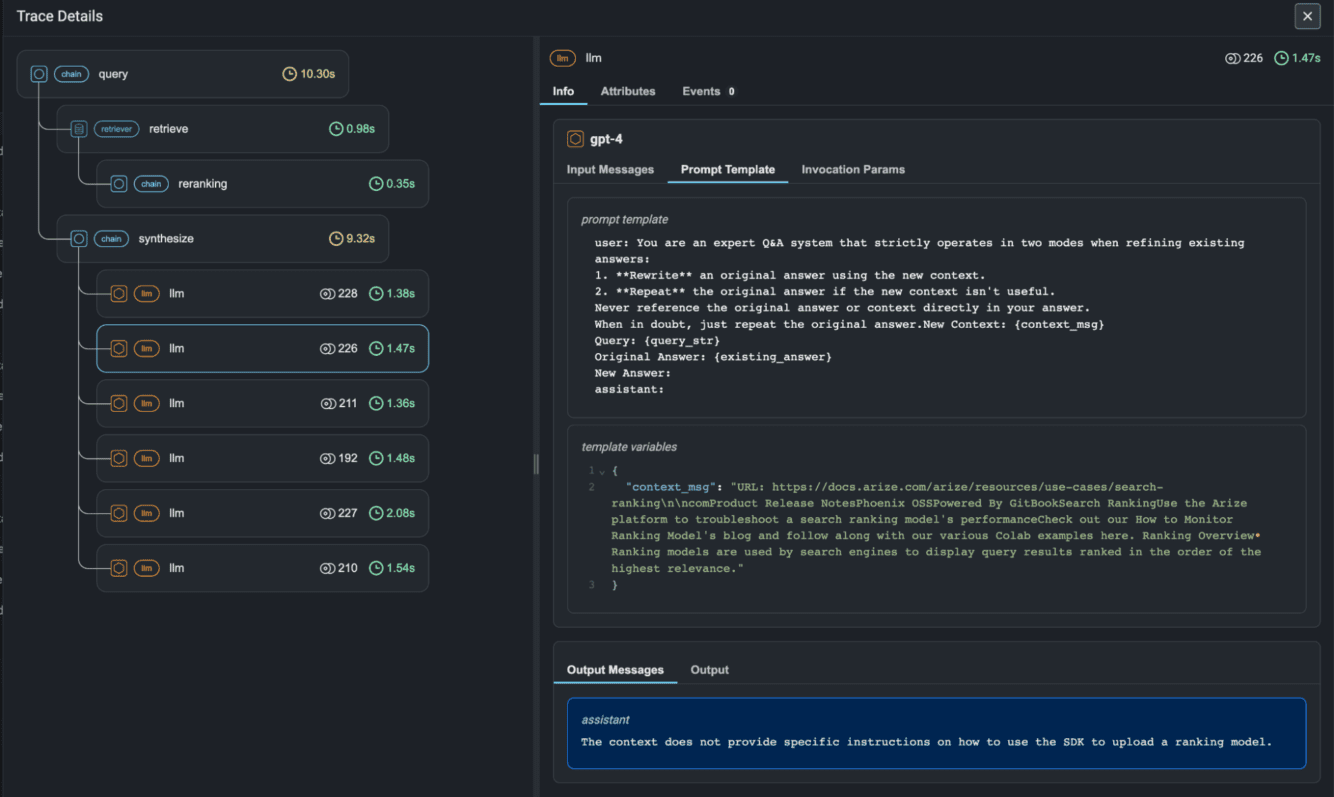Open the Events tab

701,91
